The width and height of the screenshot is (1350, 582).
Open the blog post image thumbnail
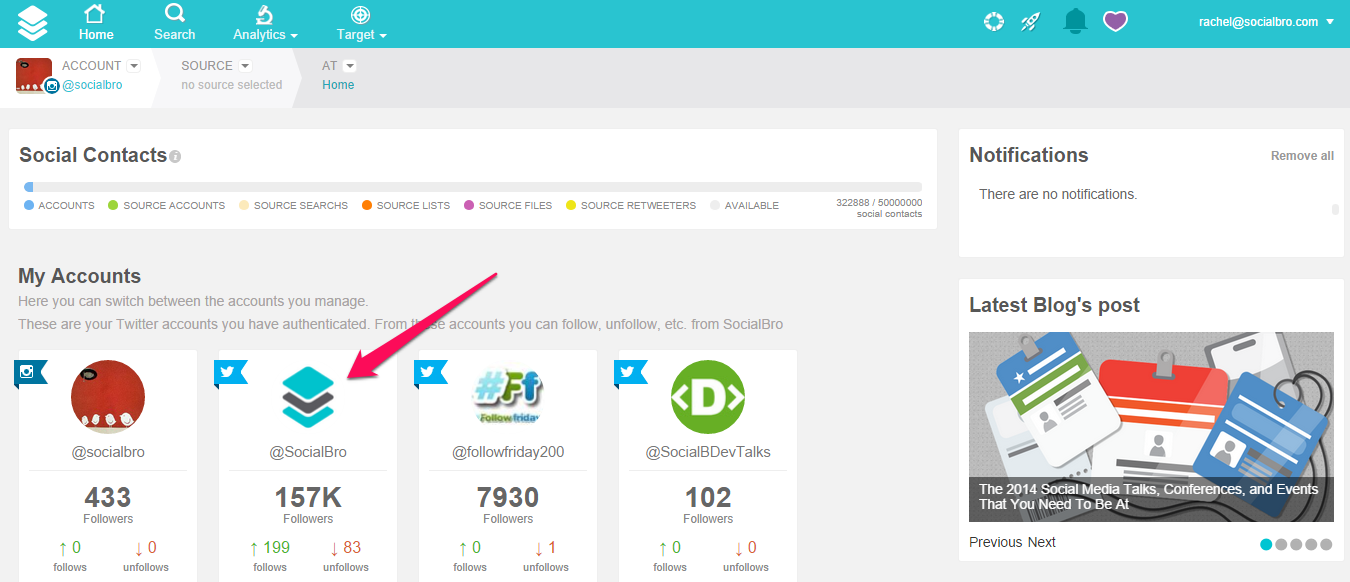pos(1151,427)
